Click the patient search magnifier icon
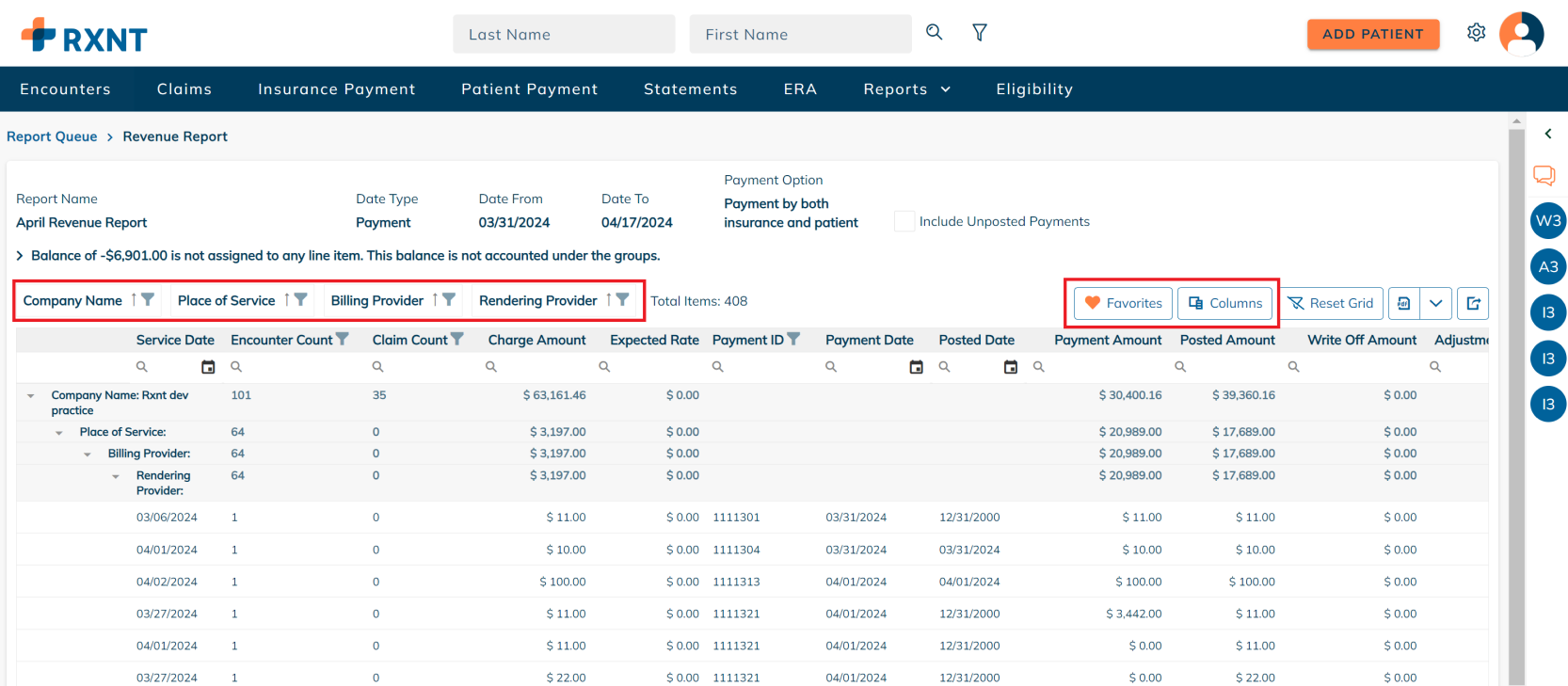Screen dimensions: 1568x686 coord(934,32)
